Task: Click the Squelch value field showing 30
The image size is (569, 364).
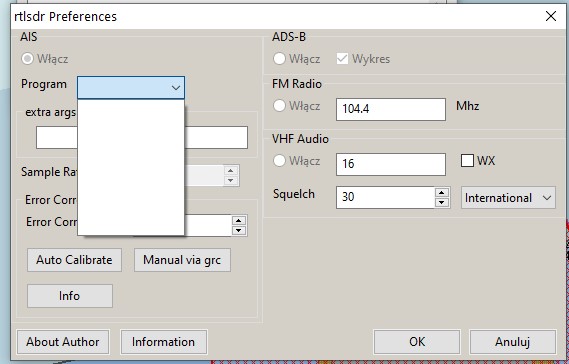Action: pyautogui.click(x=385, y=197)
